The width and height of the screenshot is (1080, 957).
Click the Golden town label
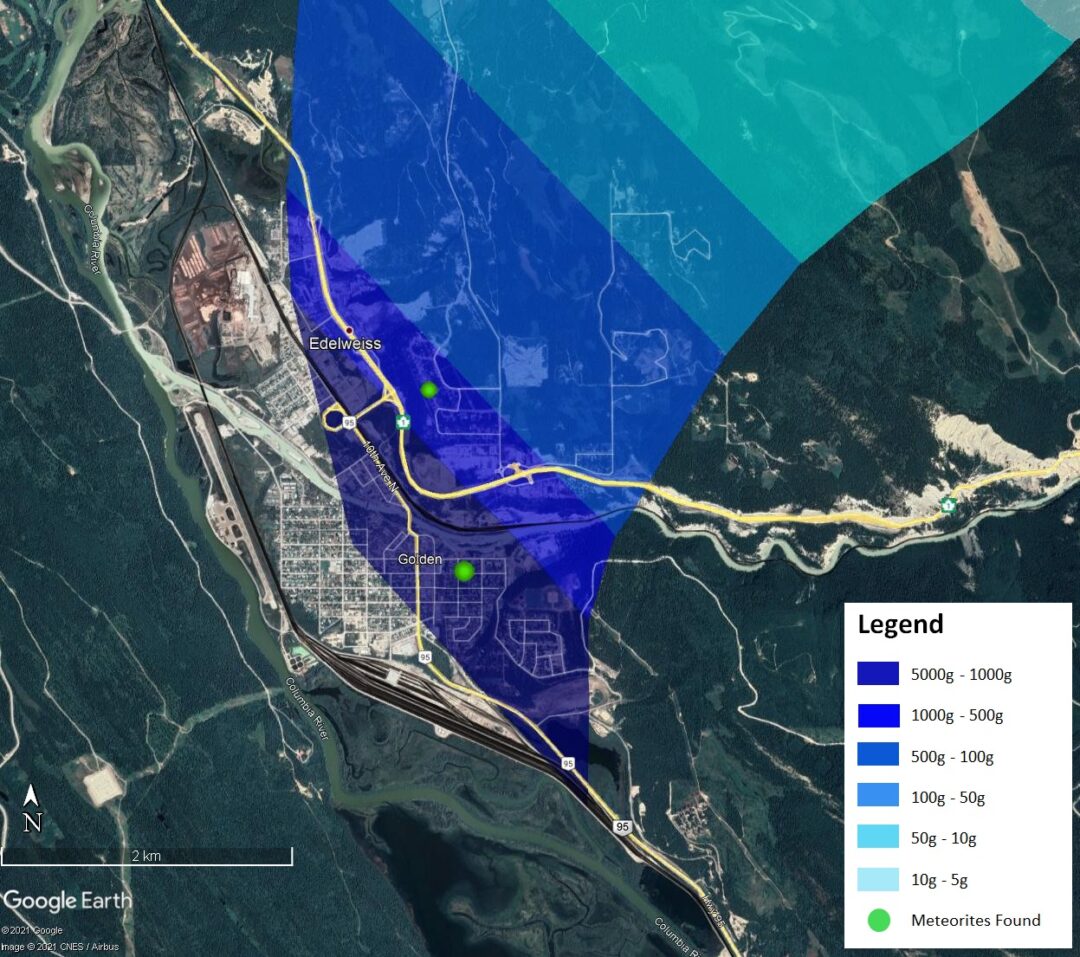click(419, 559)
